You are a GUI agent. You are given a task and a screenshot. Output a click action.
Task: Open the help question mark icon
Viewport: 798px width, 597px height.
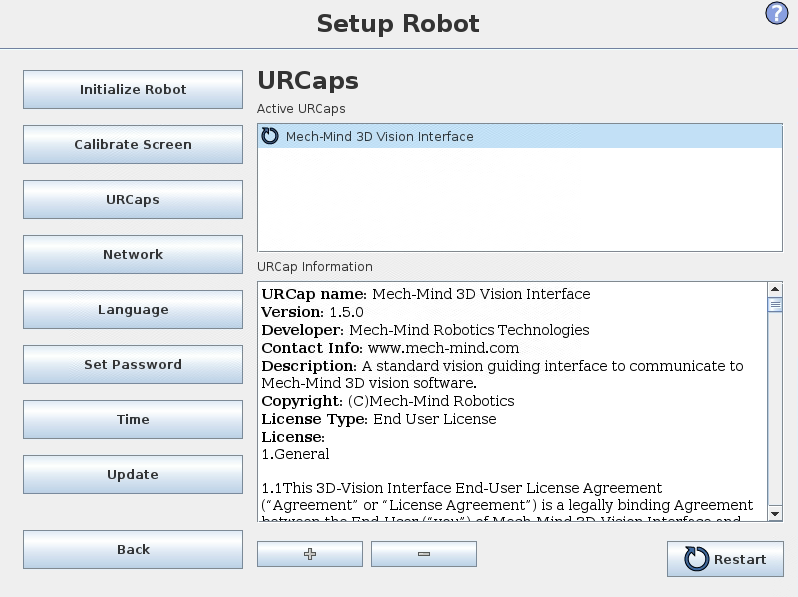click(777, 13)
